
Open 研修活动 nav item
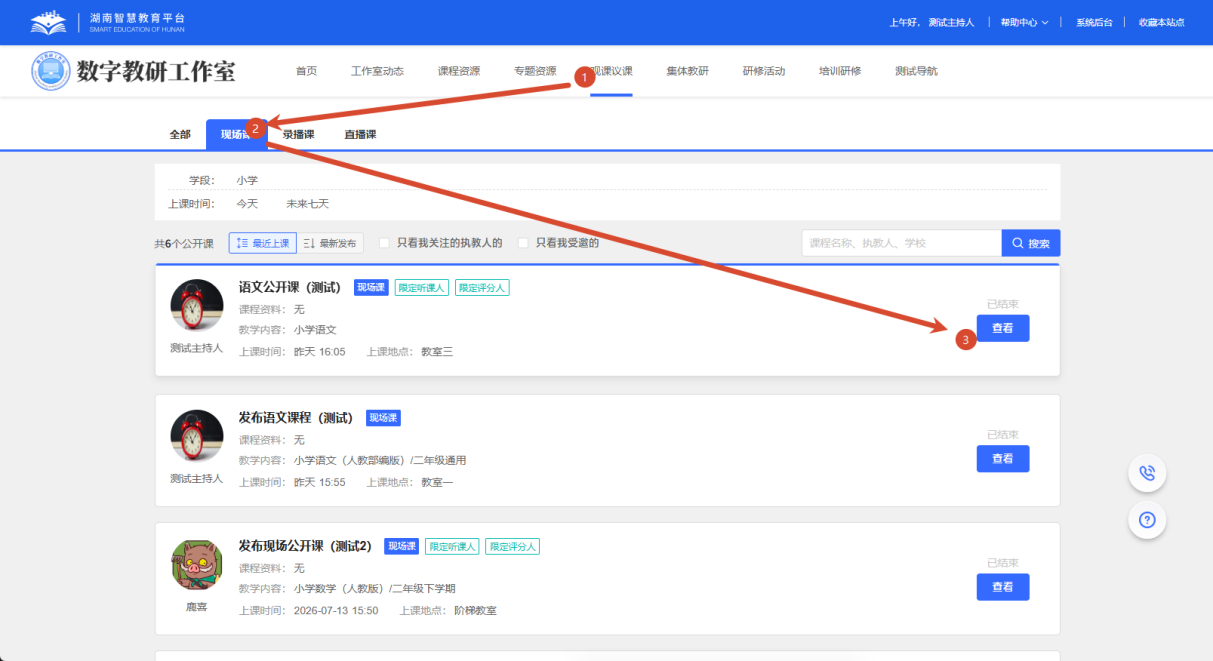point(764,71)
